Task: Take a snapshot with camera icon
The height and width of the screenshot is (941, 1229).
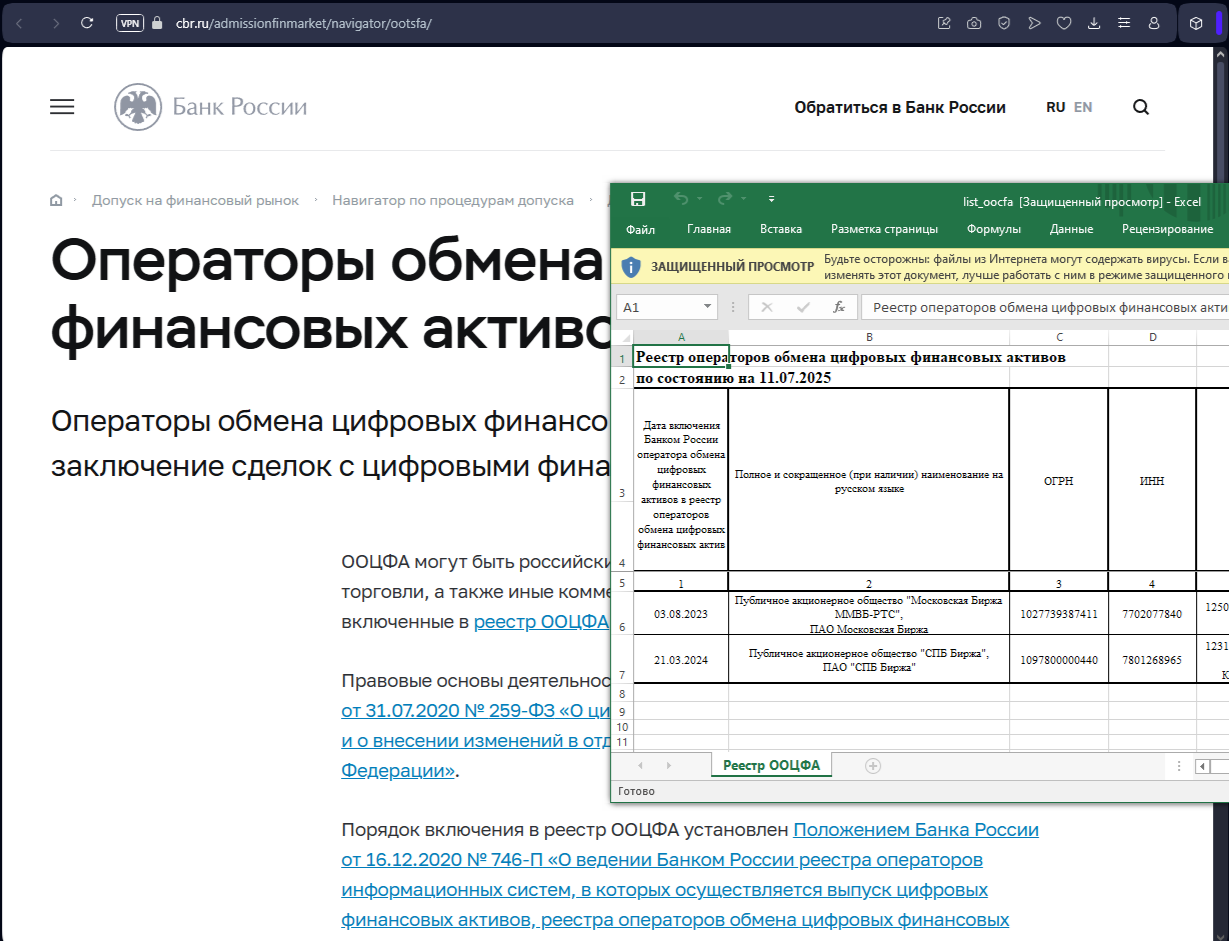Action: click(x=974, y=23)
